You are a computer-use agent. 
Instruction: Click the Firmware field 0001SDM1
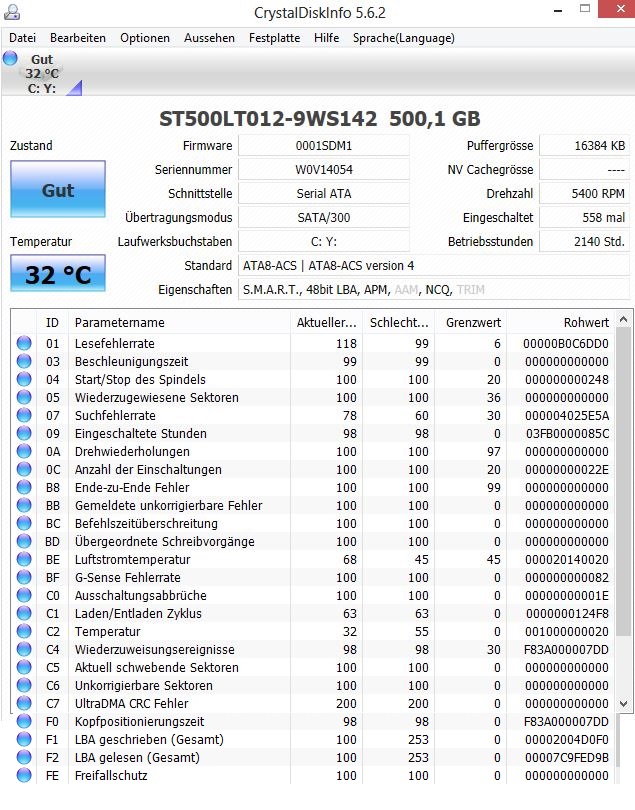[323, 146]
